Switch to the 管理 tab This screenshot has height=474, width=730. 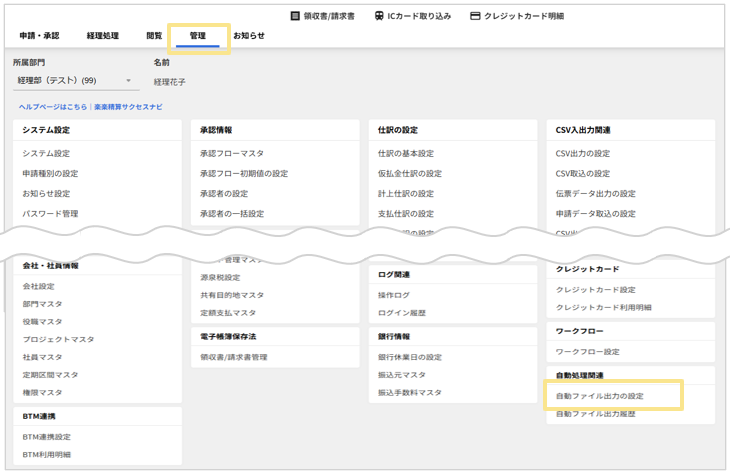click(x=197, y=36)
